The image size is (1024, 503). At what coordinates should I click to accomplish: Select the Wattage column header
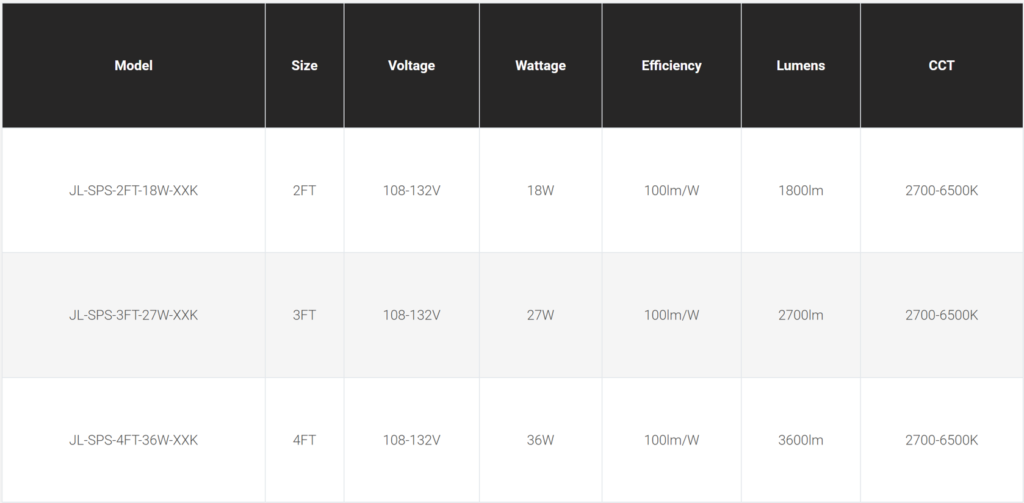click(540, 66)
